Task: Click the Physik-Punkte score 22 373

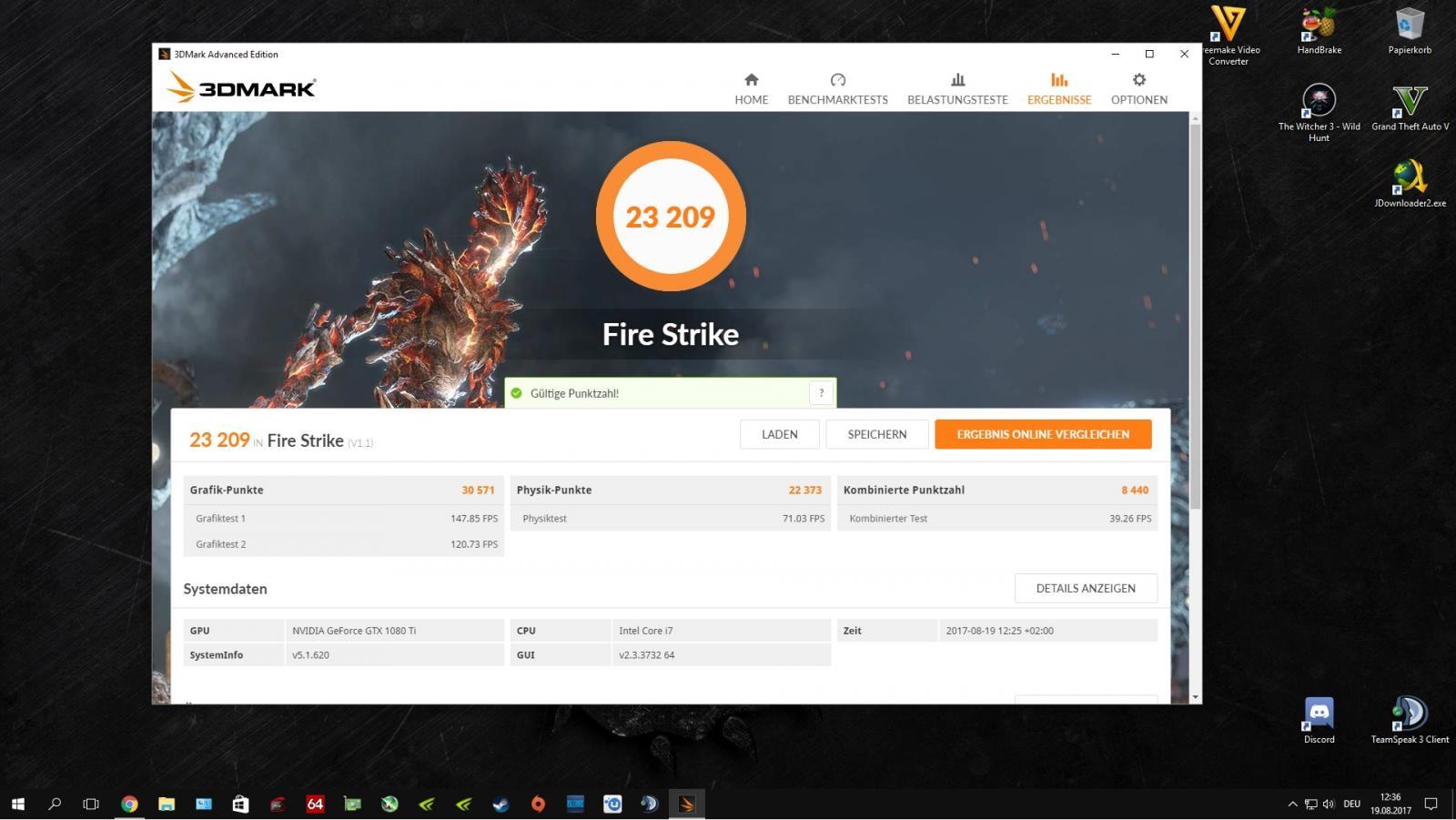Action: click(x=804, y=490)
